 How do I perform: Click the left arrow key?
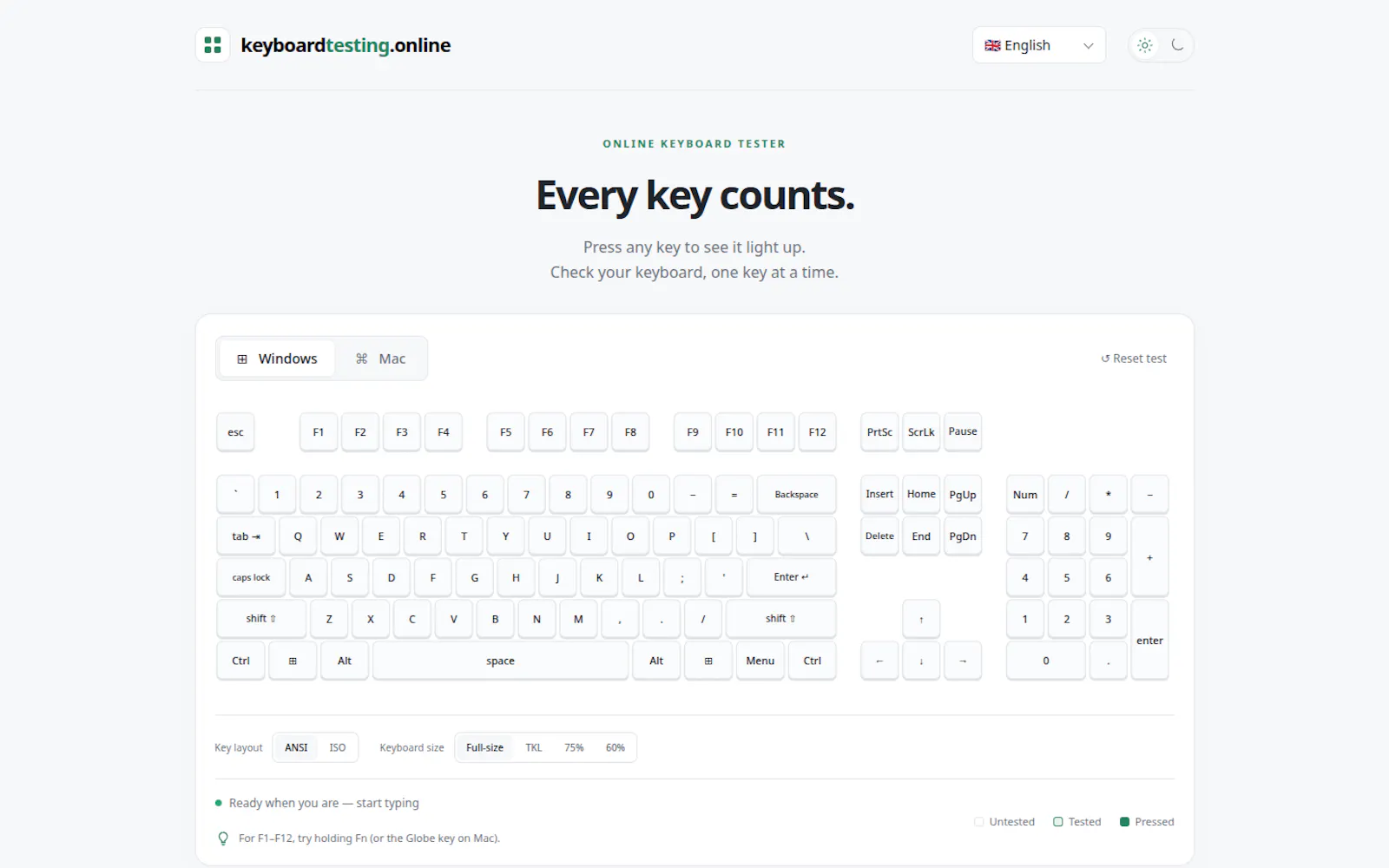[x=879, y=661]
